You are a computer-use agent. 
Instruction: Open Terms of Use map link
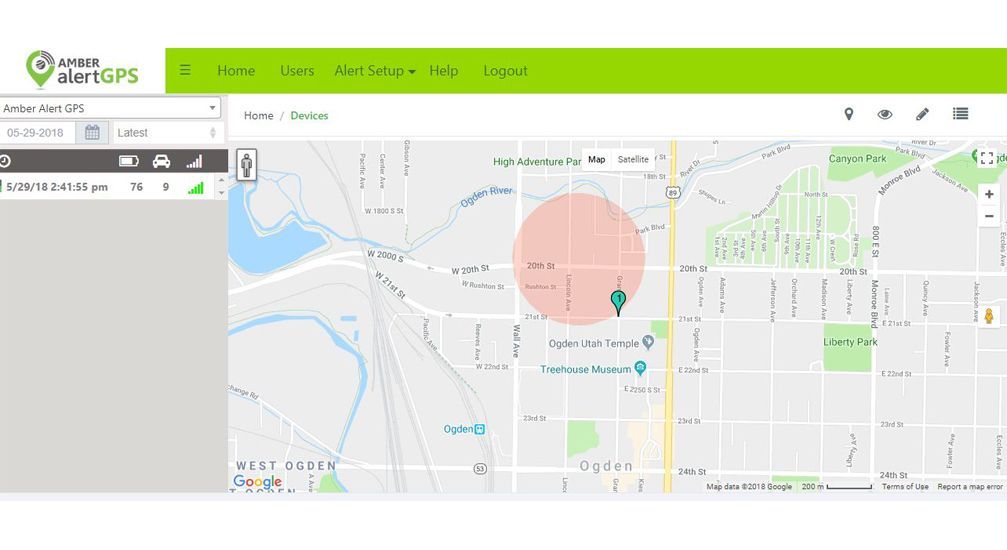click(905, 487)
